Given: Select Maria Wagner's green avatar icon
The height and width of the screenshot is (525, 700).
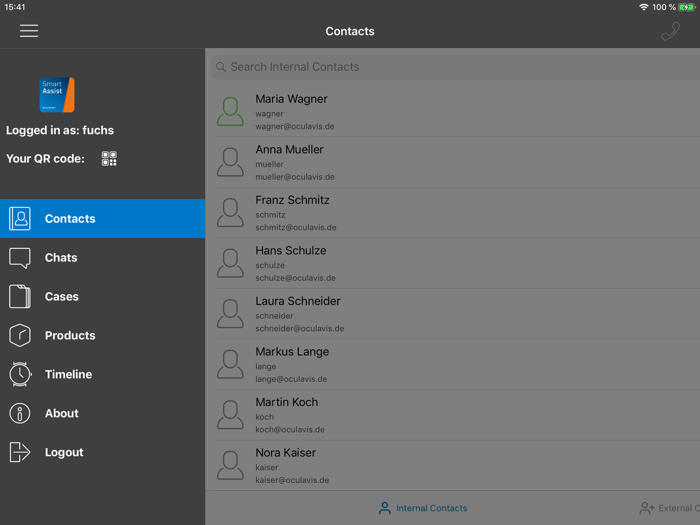Looking at the screenshot, I should (x=230, y=112).
